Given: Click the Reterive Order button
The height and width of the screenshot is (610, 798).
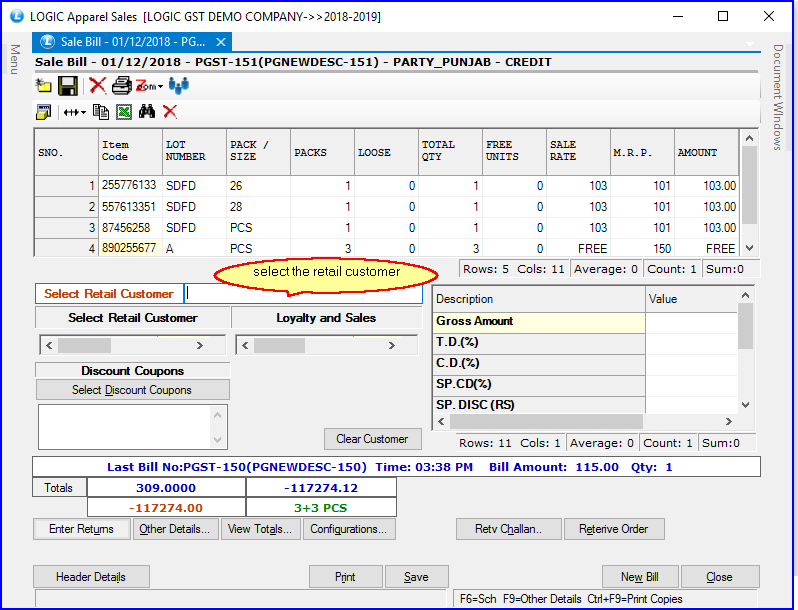Looking at the screenshot, I should click(x=614, y=529).
